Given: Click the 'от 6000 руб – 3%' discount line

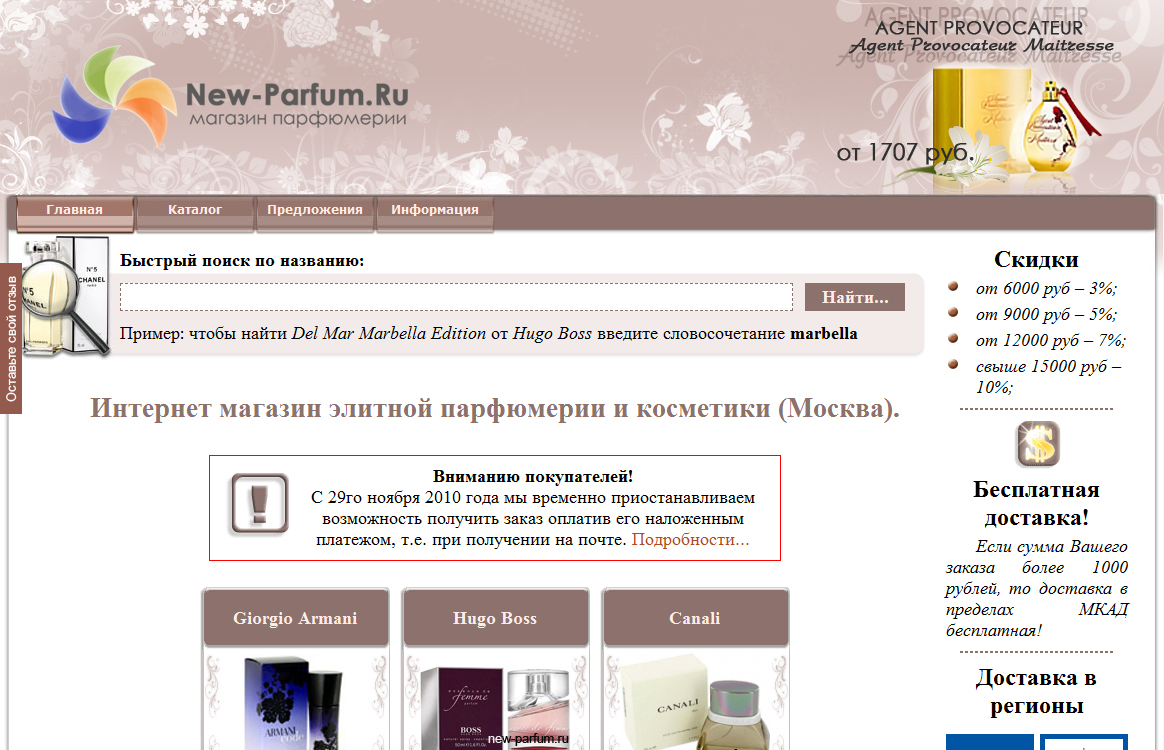Looking at the screenshot, I should pyautogui.click(x=1045, y=288).
